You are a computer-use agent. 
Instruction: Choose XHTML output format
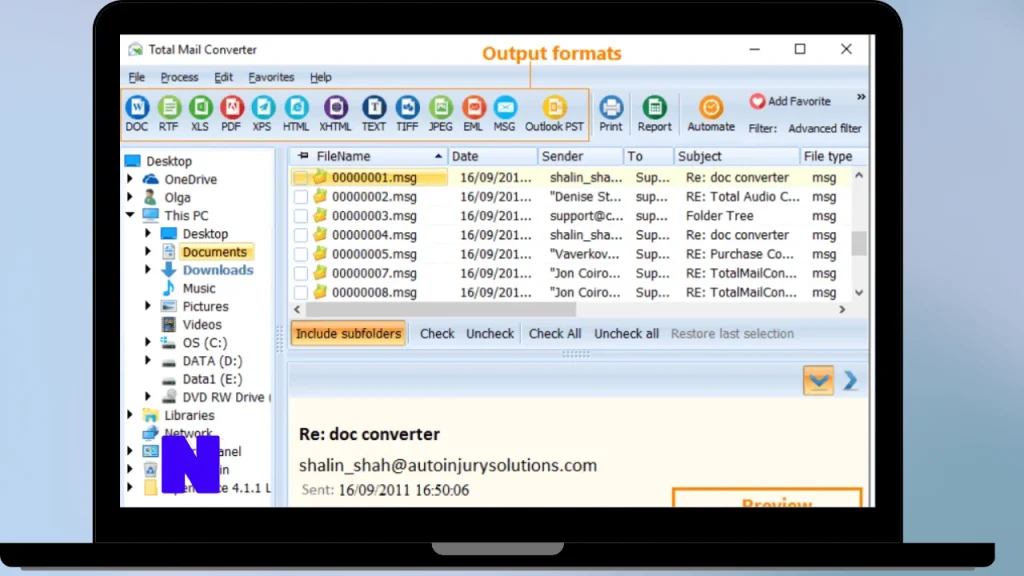336,114
